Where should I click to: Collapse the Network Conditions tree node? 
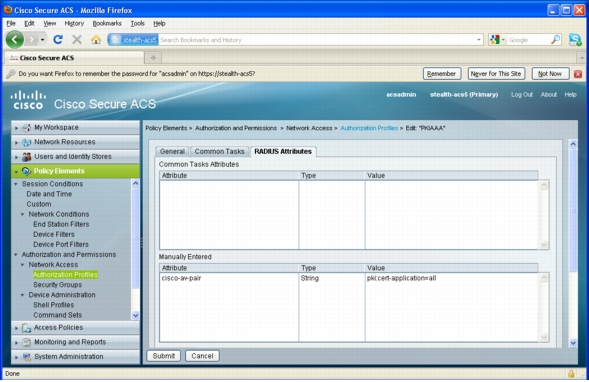point(23,214)
